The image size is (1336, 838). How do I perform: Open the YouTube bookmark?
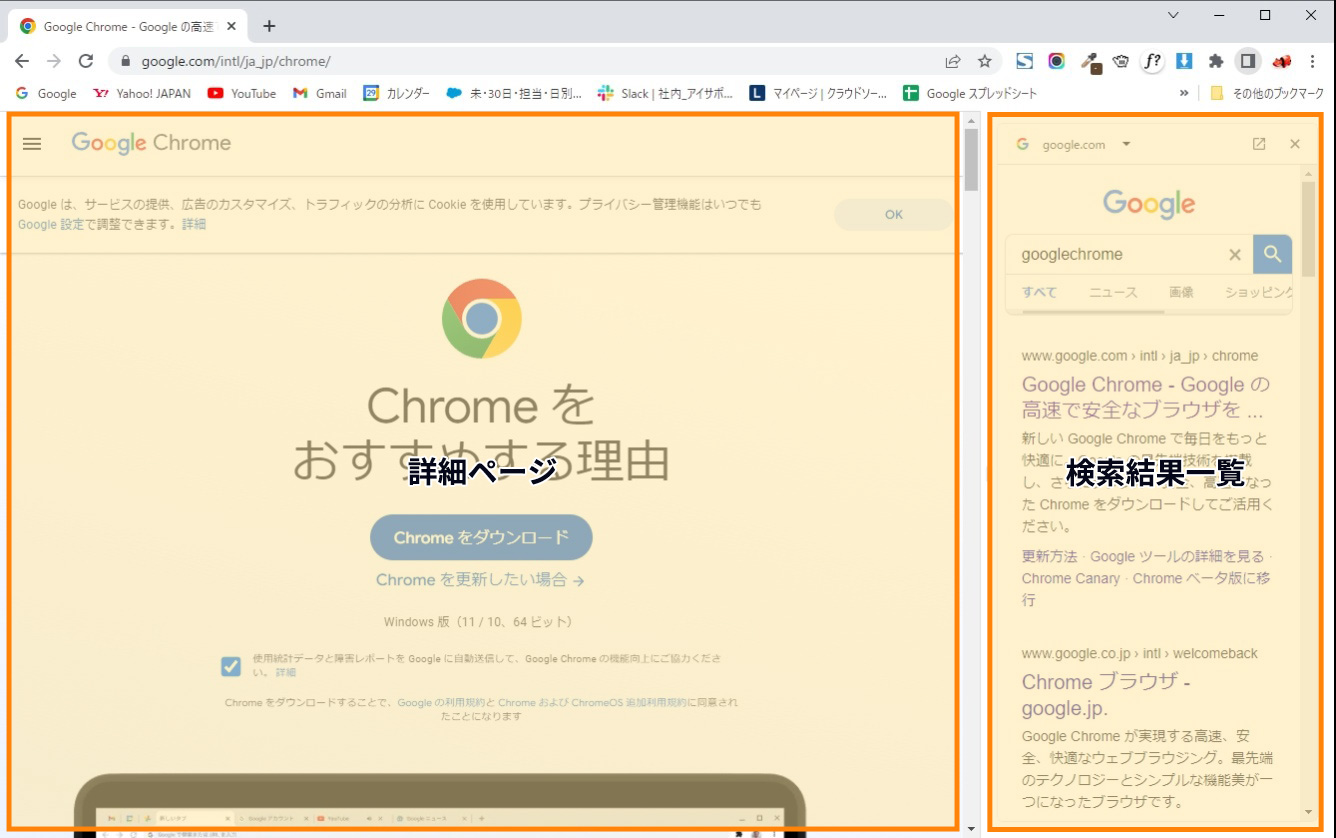click(x=242, y=93)
